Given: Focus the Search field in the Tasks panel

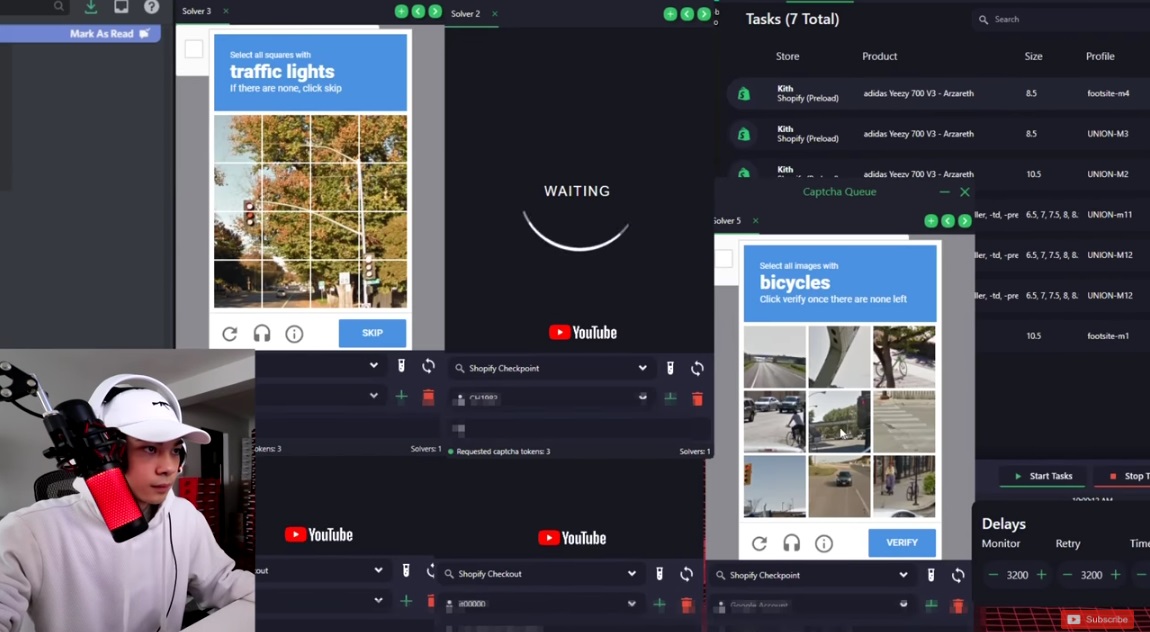Looking at the screenshot, I should (x=1061, y=19).
